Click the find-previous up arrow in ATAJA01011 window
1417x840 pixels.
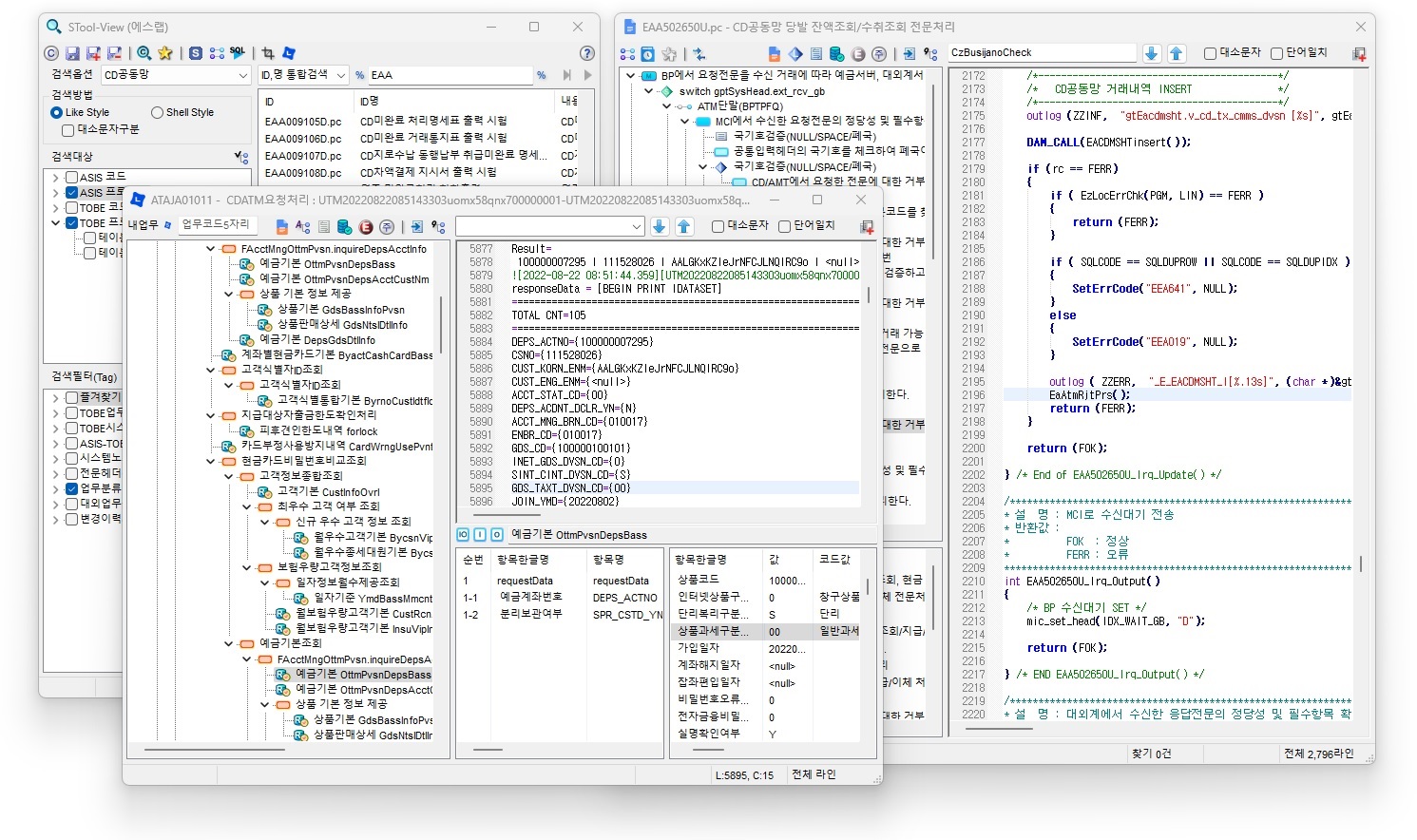684,226
